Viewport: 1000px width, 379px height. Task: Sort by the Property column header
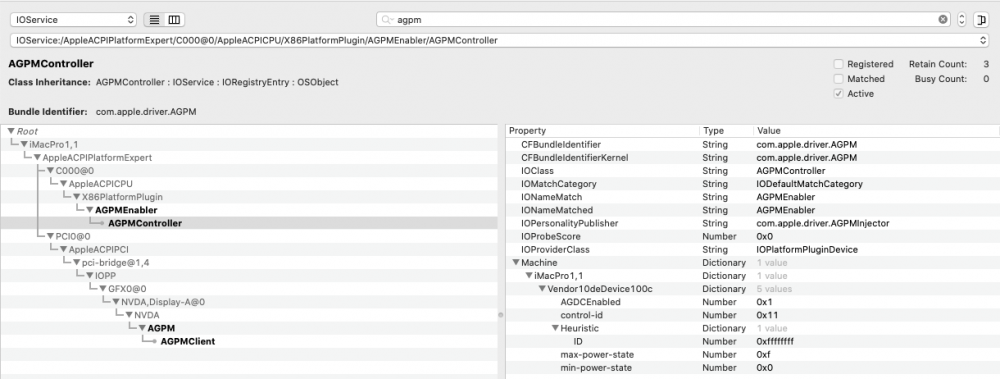tap(603, 131)
